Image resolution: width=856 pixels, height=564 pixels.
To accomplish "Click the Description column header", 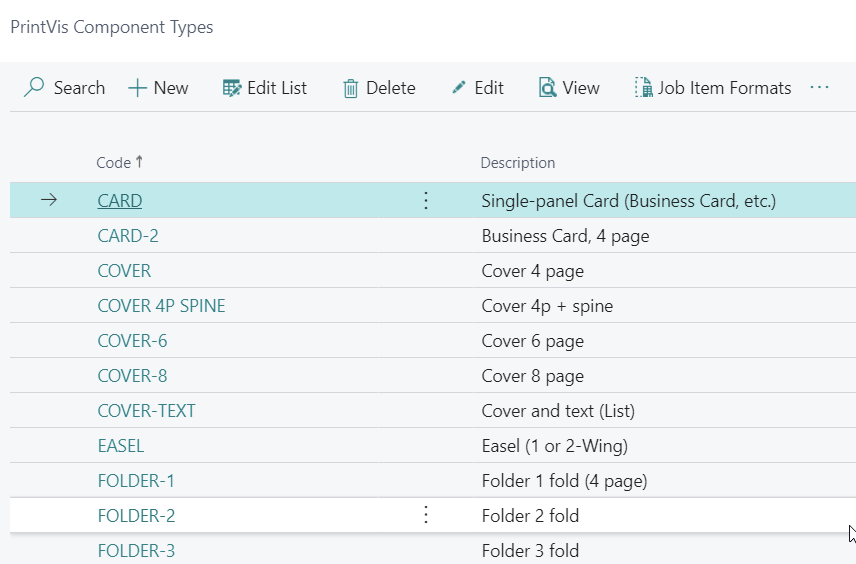I will click(x=518, y=163).
